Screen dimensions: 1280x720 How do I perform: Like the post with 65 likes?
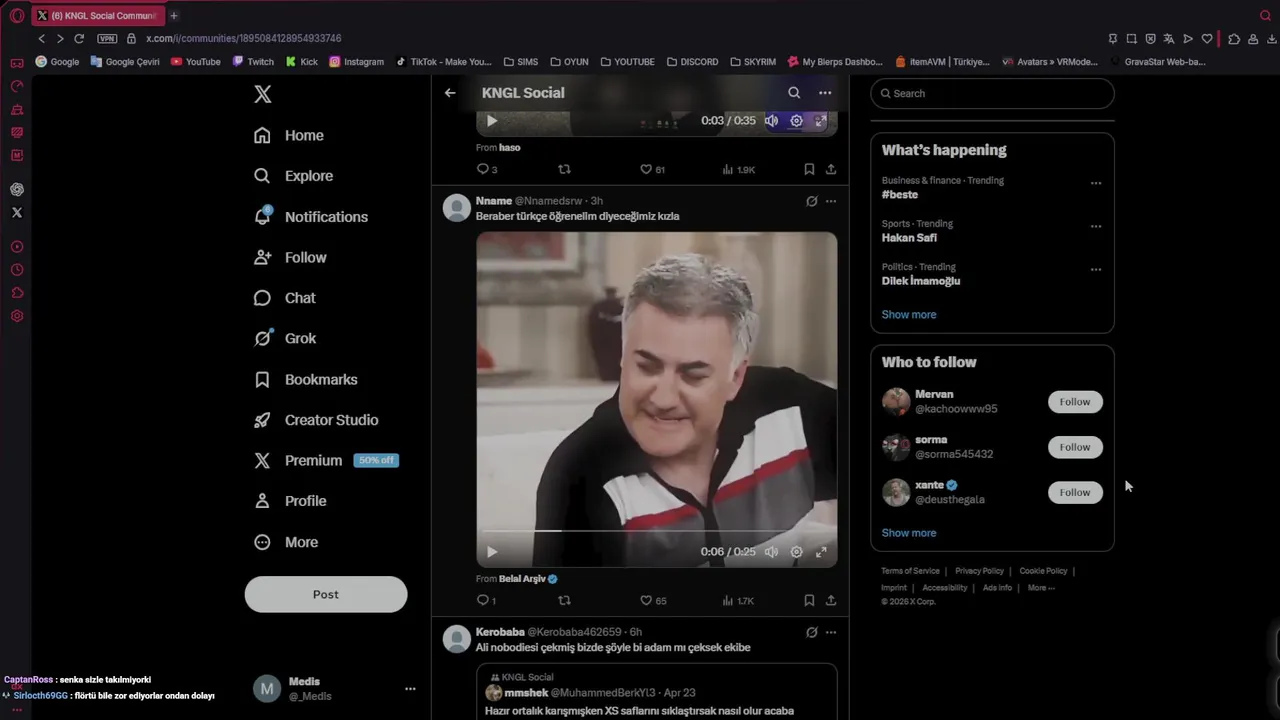point(653,601)
